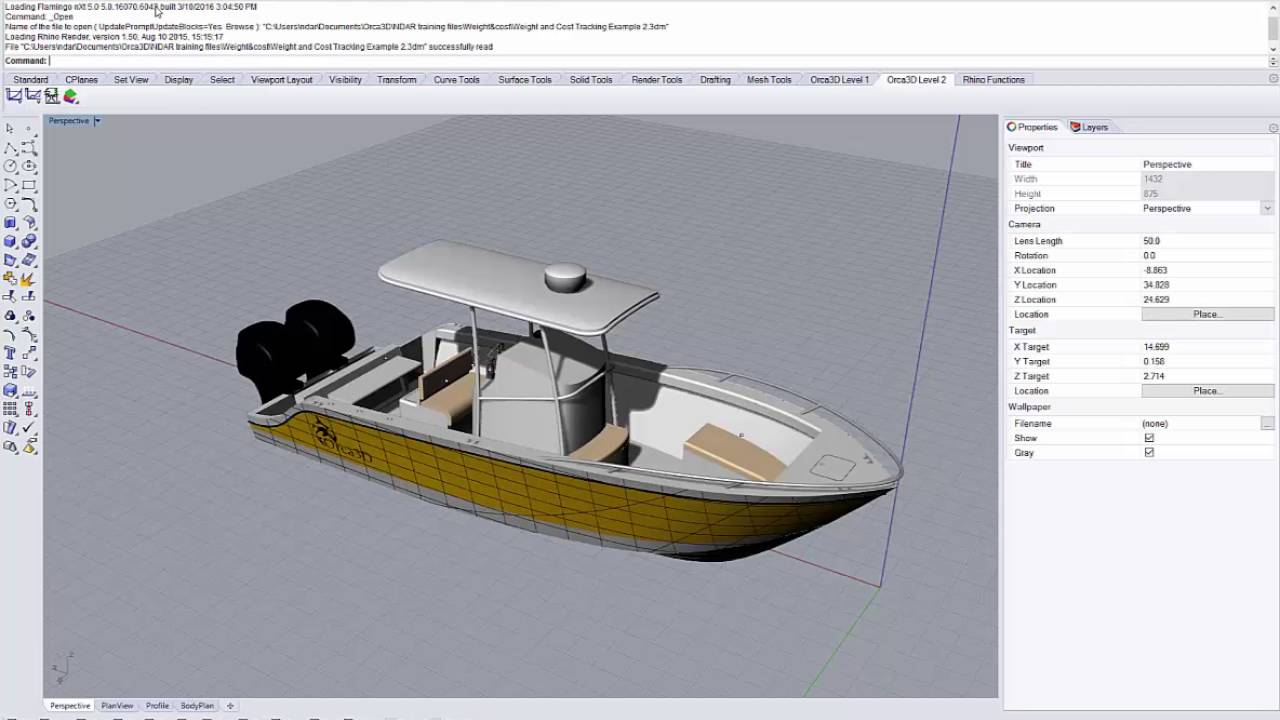Open the Viewport Layout tab

(282, 80)
